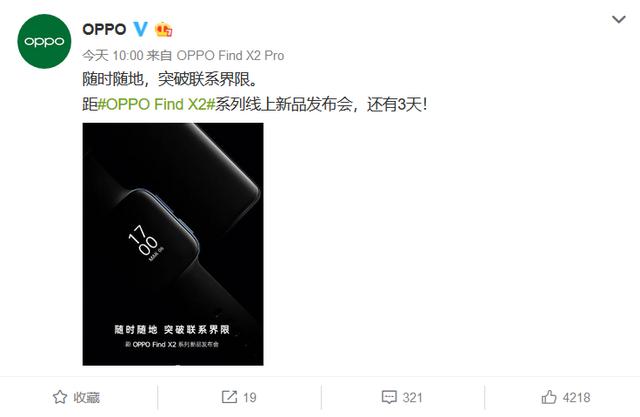Click the OPPO Find X2 Pro source link
Viewport: 640px width, 417px height.
[x=230, y=55]
